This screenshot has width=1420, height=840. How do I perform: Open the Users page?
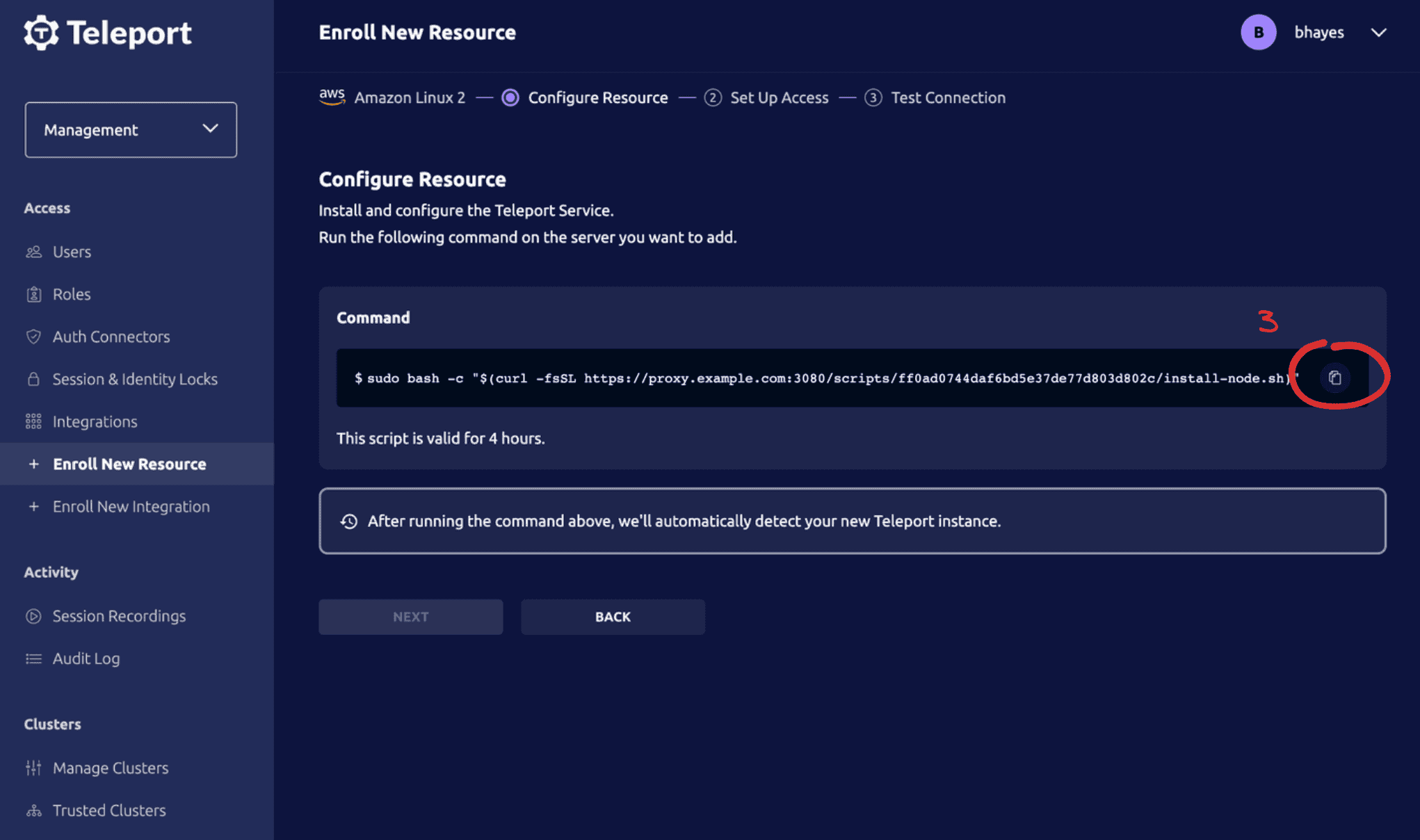point(72,252)
